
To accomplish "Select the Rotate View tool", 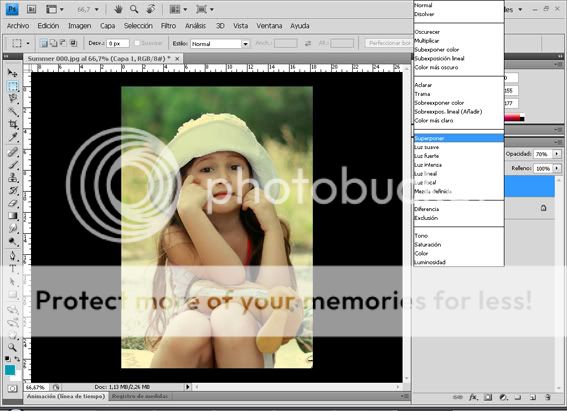I will tap(151, 9).
